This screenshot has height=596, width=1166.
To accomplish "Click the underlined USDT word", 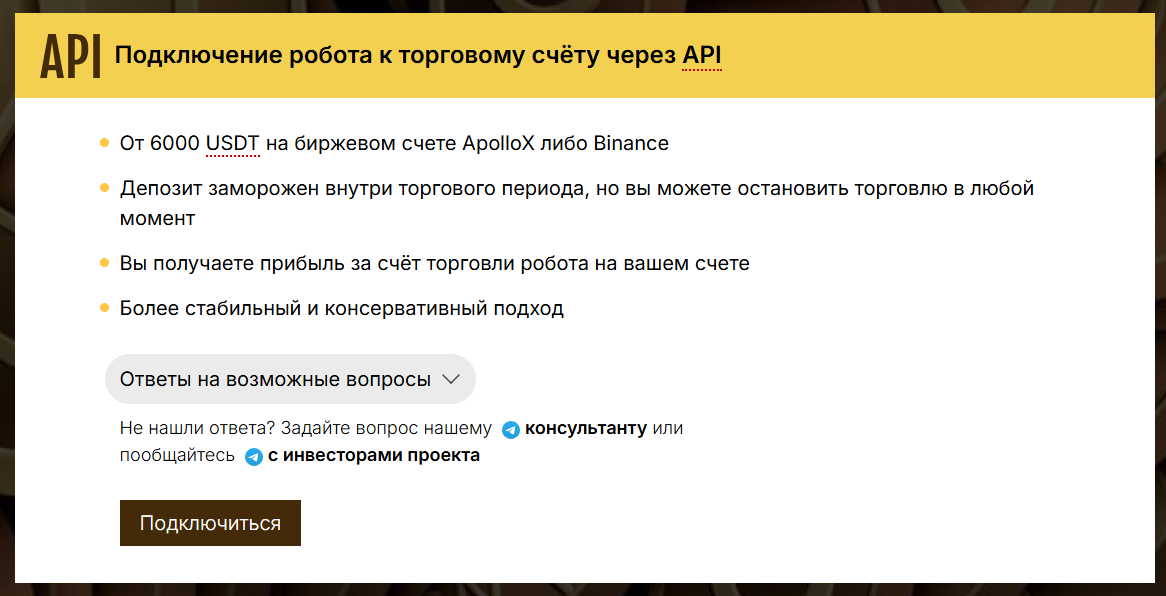I will point(233,144).
